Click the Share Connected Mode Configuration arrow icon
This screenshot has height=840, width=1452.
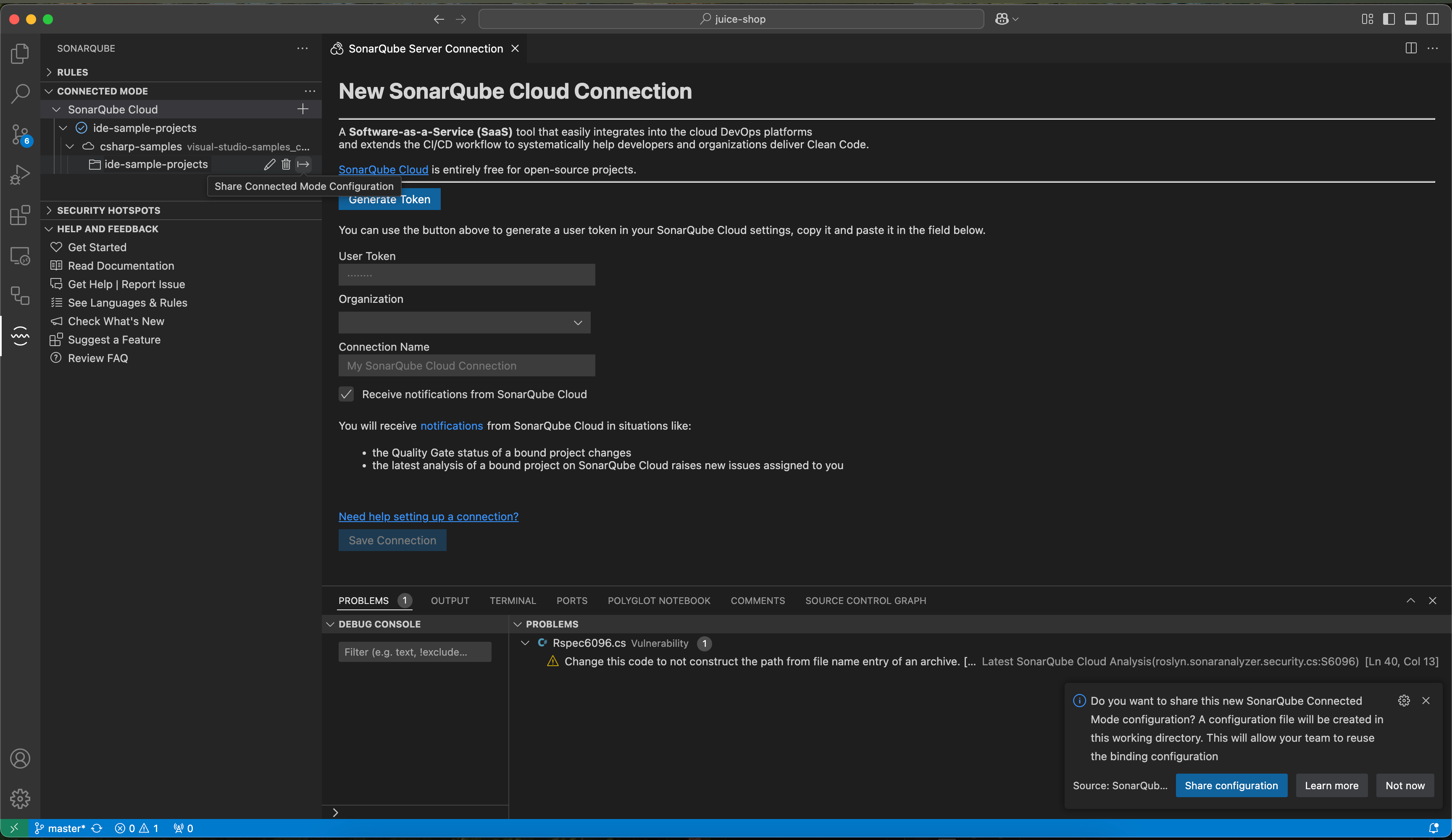point(303,165)
